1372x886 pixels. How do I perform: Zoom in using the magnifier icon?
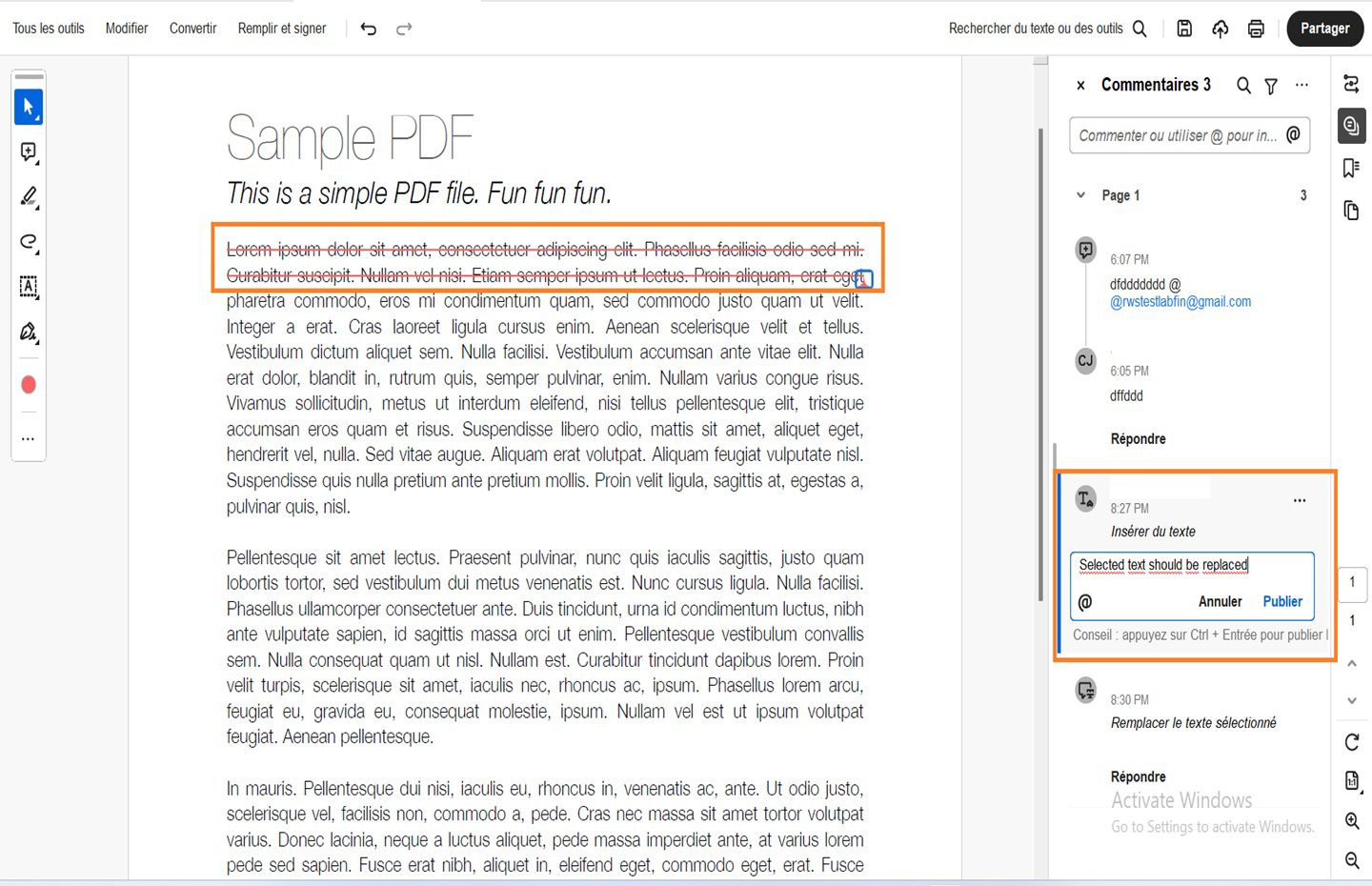[1351, 820]
